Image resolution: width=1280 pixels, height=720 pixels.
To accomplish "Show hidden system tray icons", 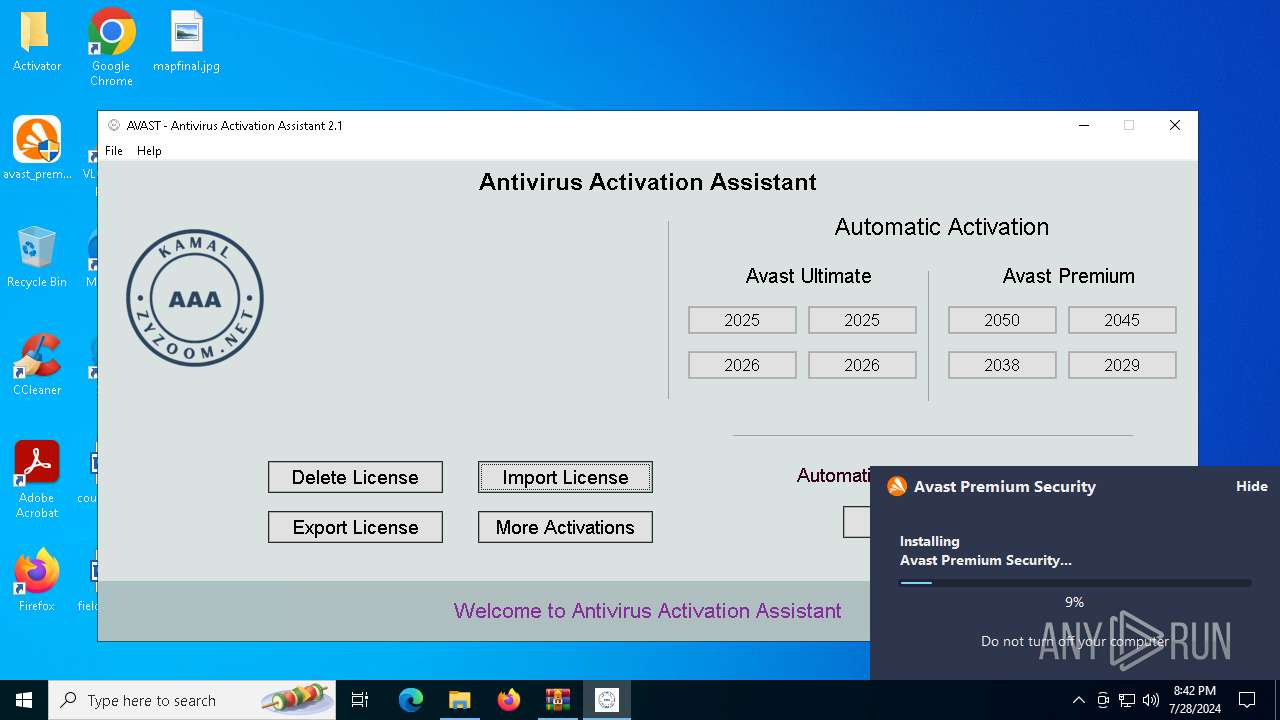I will tap(1078, 700).
